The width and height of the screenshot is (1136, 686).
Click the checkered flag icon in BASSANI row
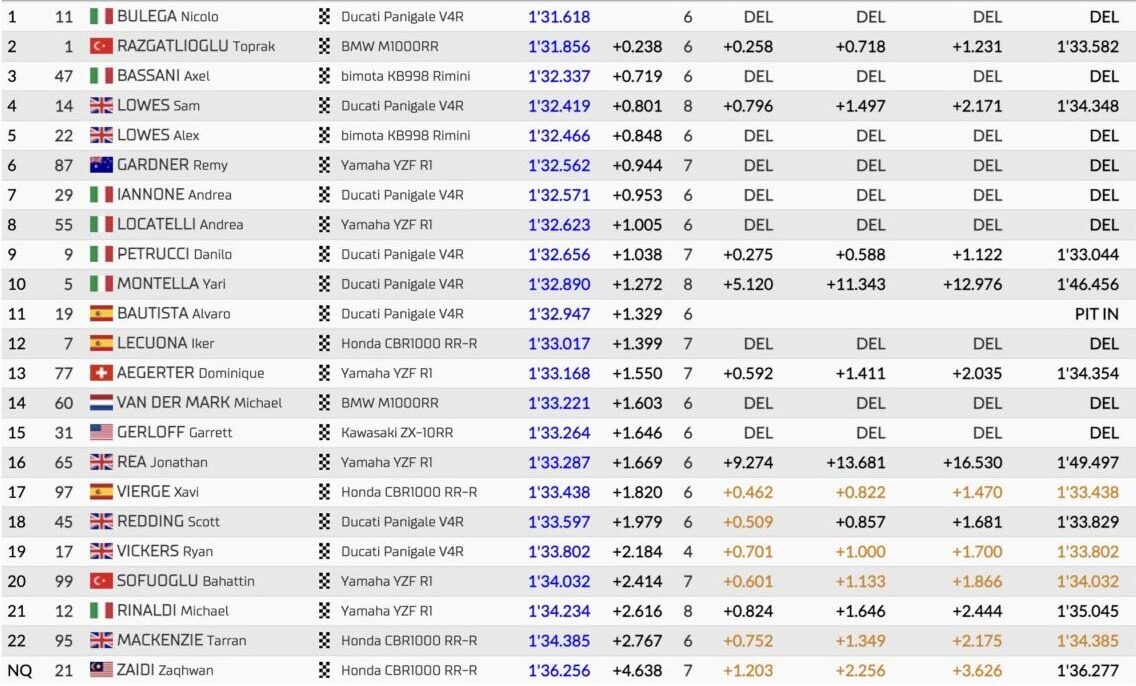[325, 75]
